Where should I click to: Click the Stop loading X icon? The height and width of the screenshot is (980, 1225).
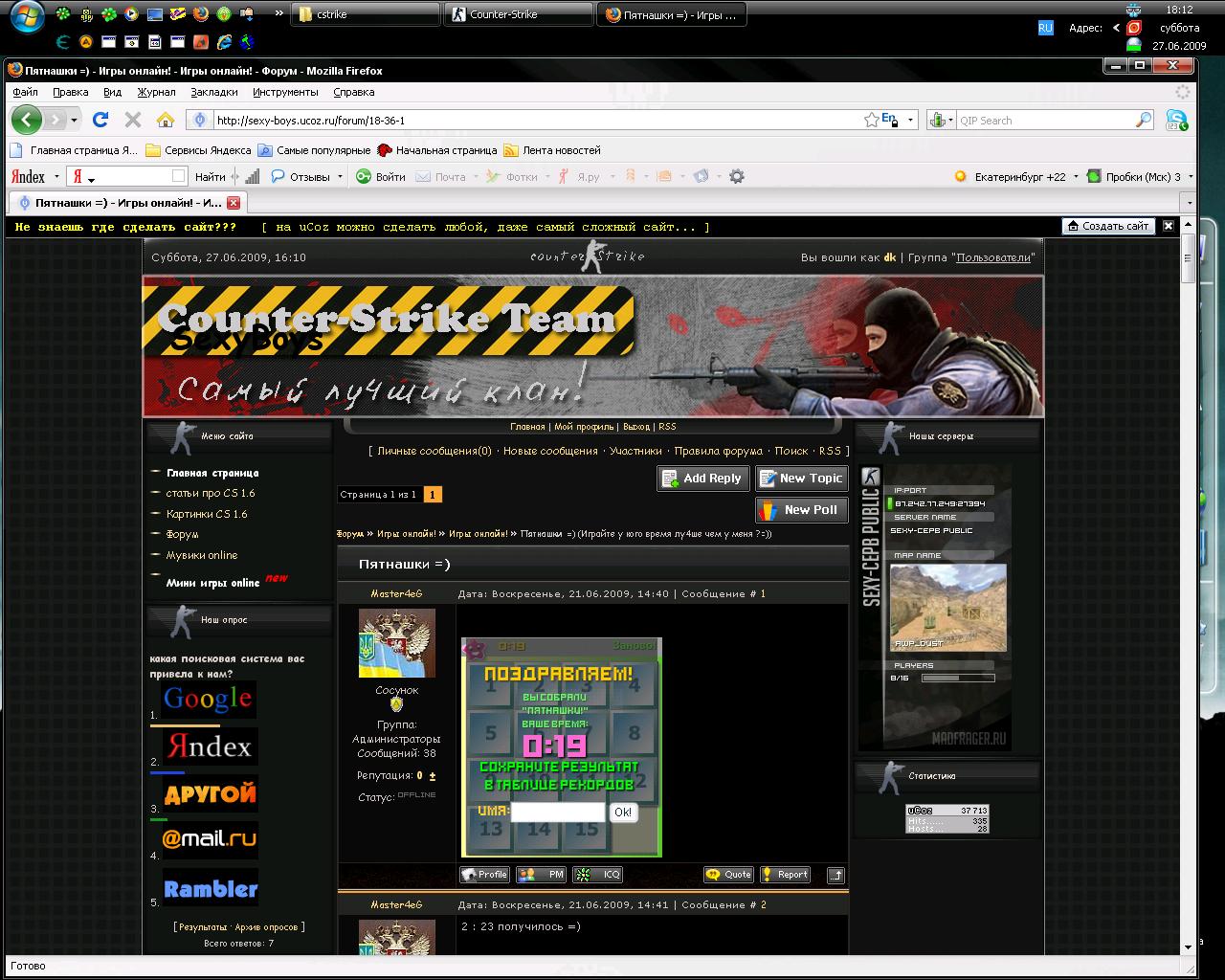click(x=133, y=120)
